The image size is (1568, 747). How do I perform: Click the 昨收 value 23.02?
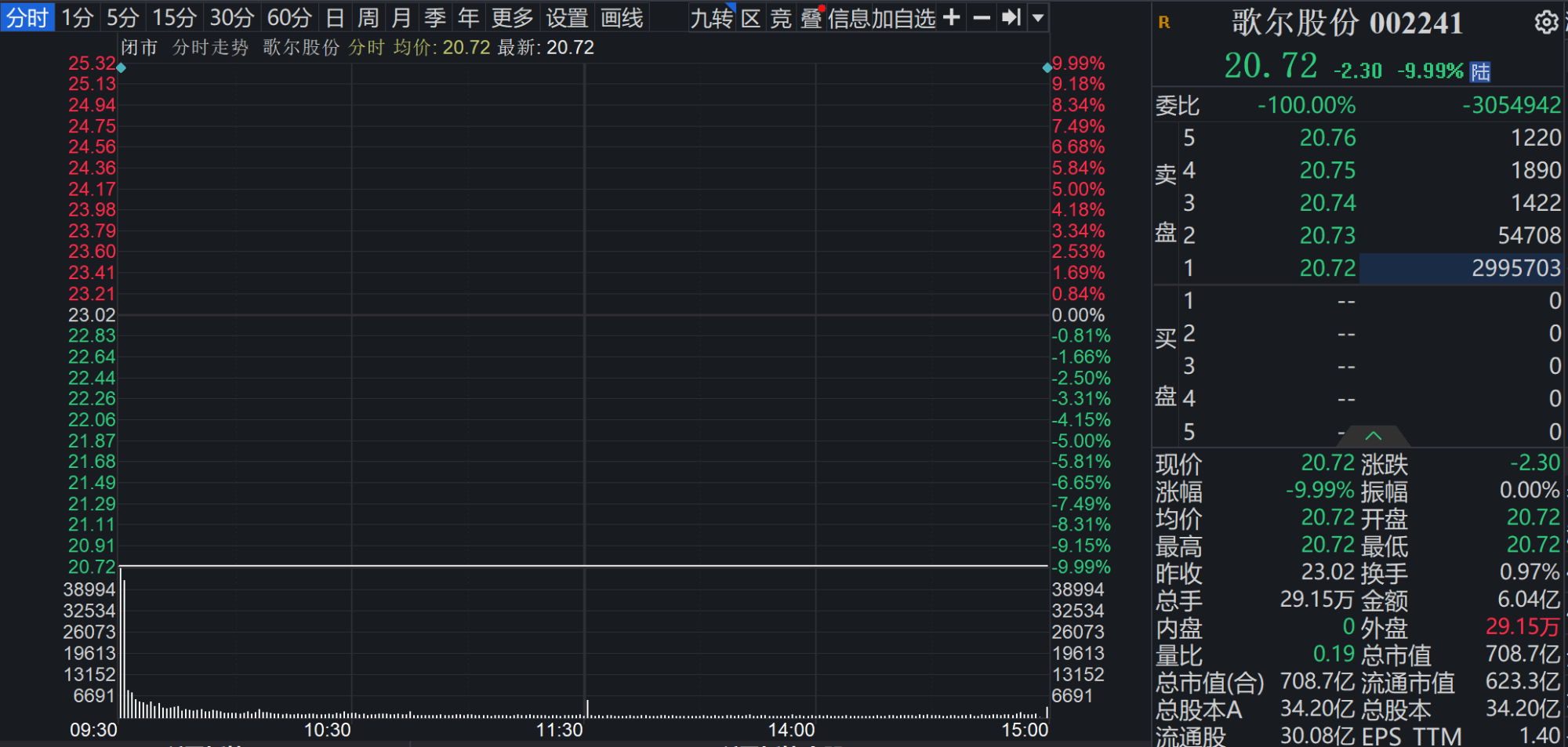pyautogui.click(x=1328, y=572)
